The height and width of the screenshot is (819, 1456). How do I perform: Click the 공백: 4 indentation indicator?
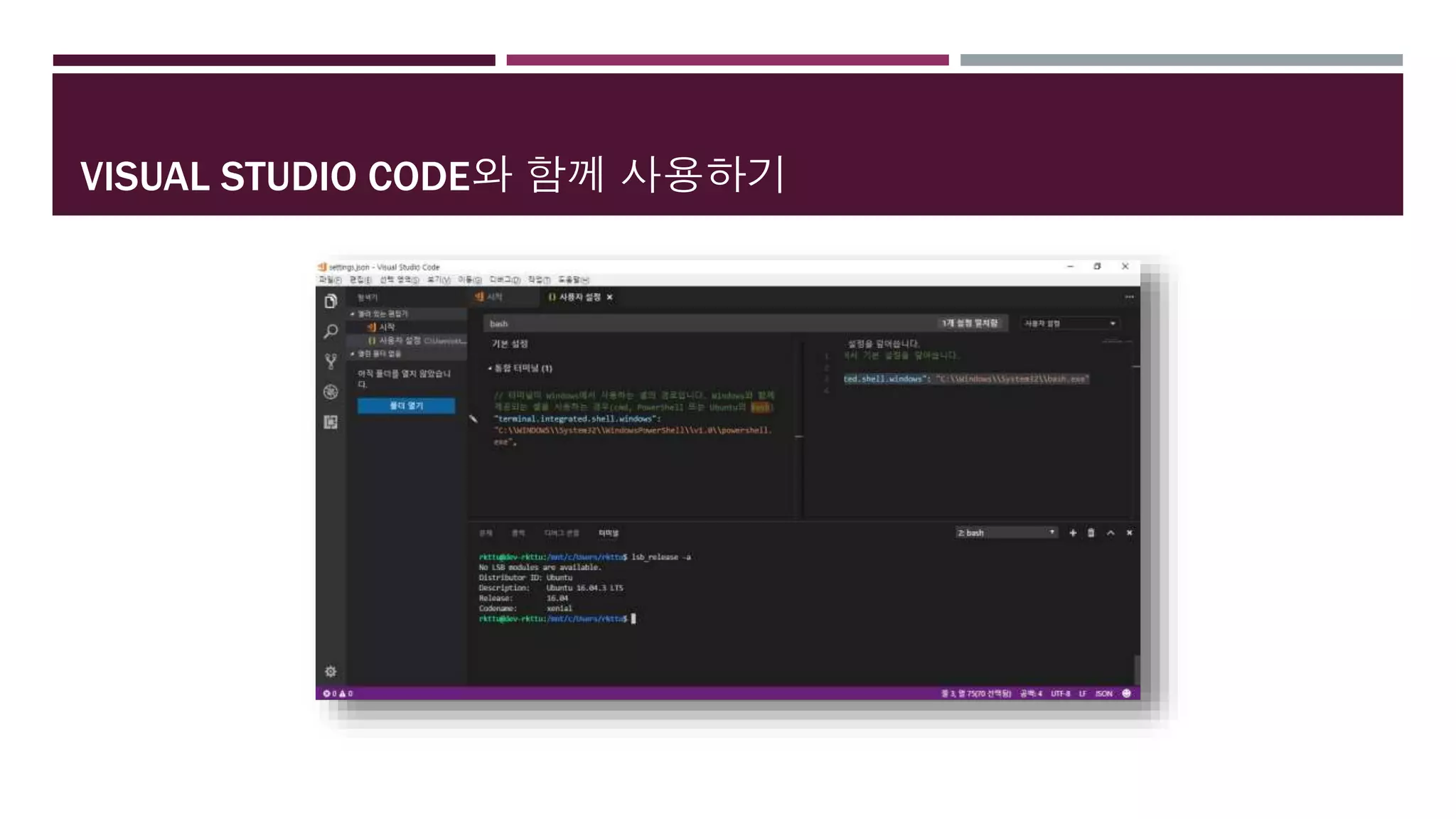click(x=1031, y=693)
